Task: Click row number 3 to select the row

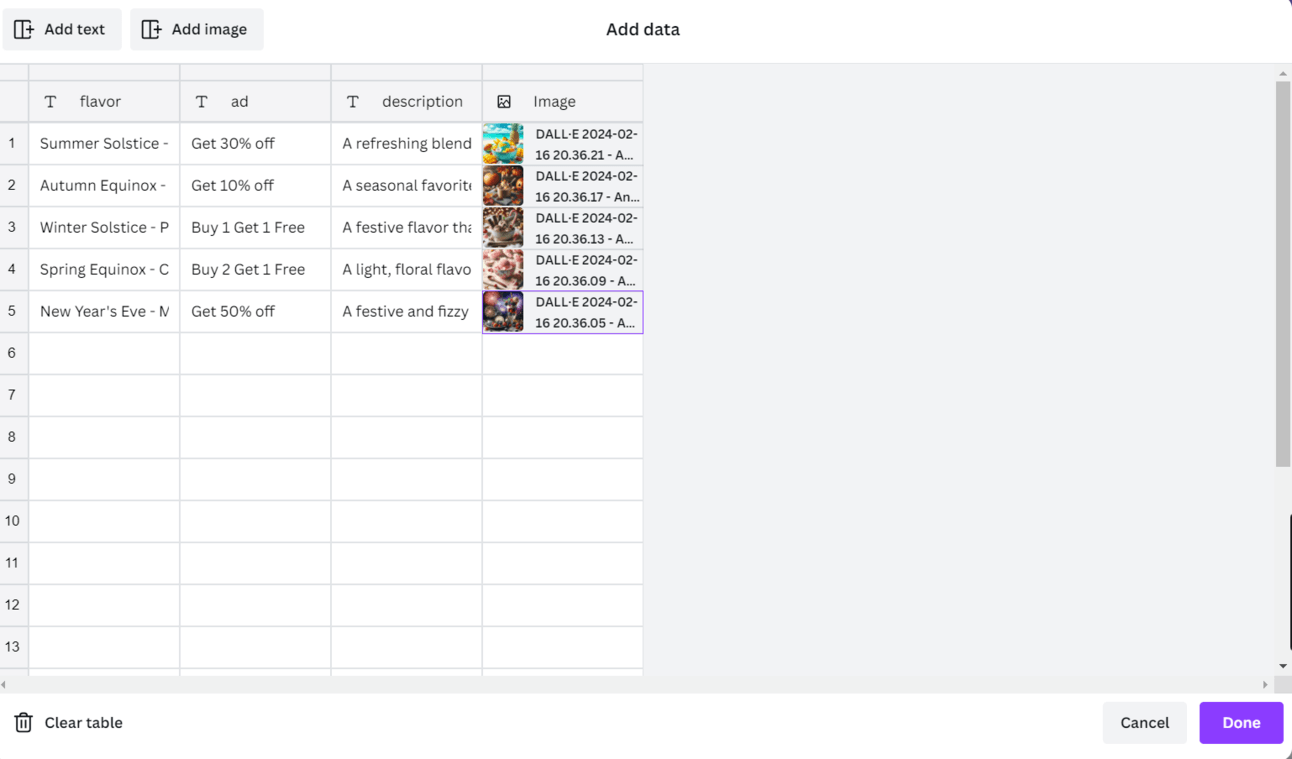Action: pos(12,227)
